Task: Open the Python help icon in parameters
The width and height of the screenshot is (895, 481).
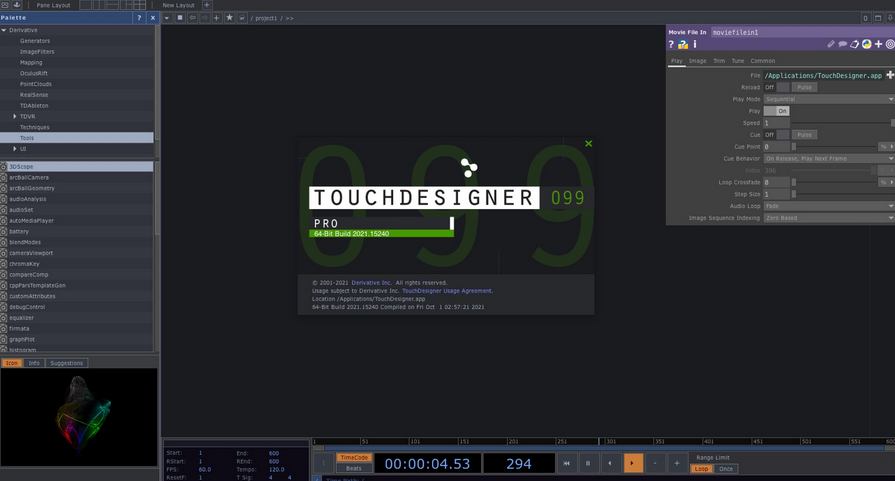Action: coord(683,45)
